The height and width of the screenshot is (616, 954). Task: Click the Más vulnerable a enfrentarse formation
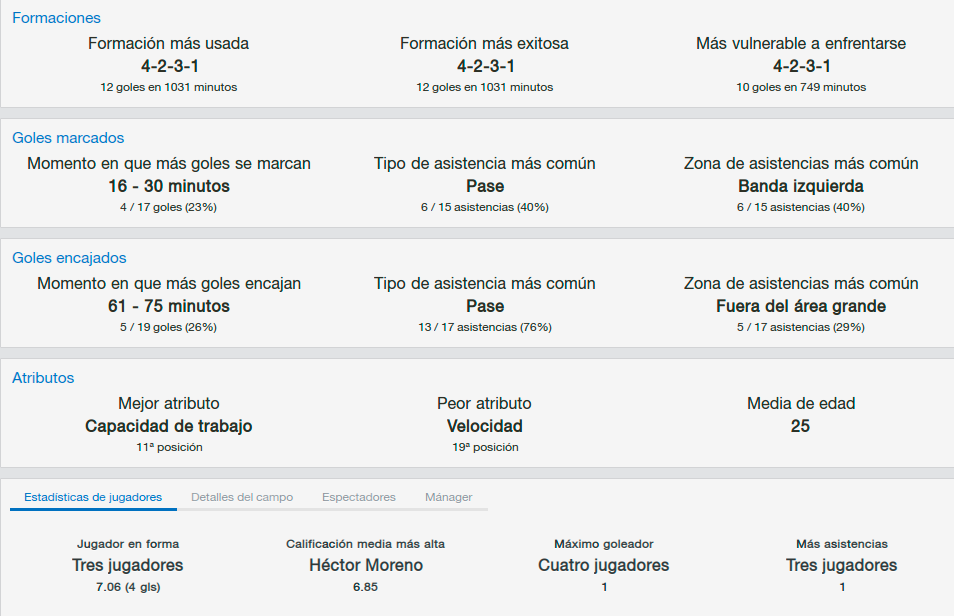point(802,66)
